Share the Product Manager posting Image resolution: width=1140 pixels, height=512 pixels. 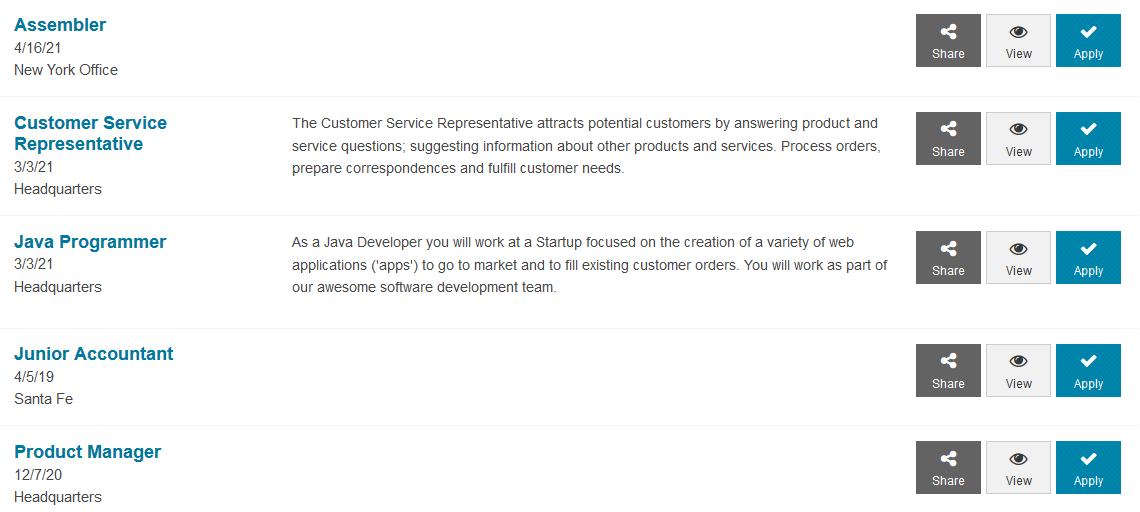point(948,468)
